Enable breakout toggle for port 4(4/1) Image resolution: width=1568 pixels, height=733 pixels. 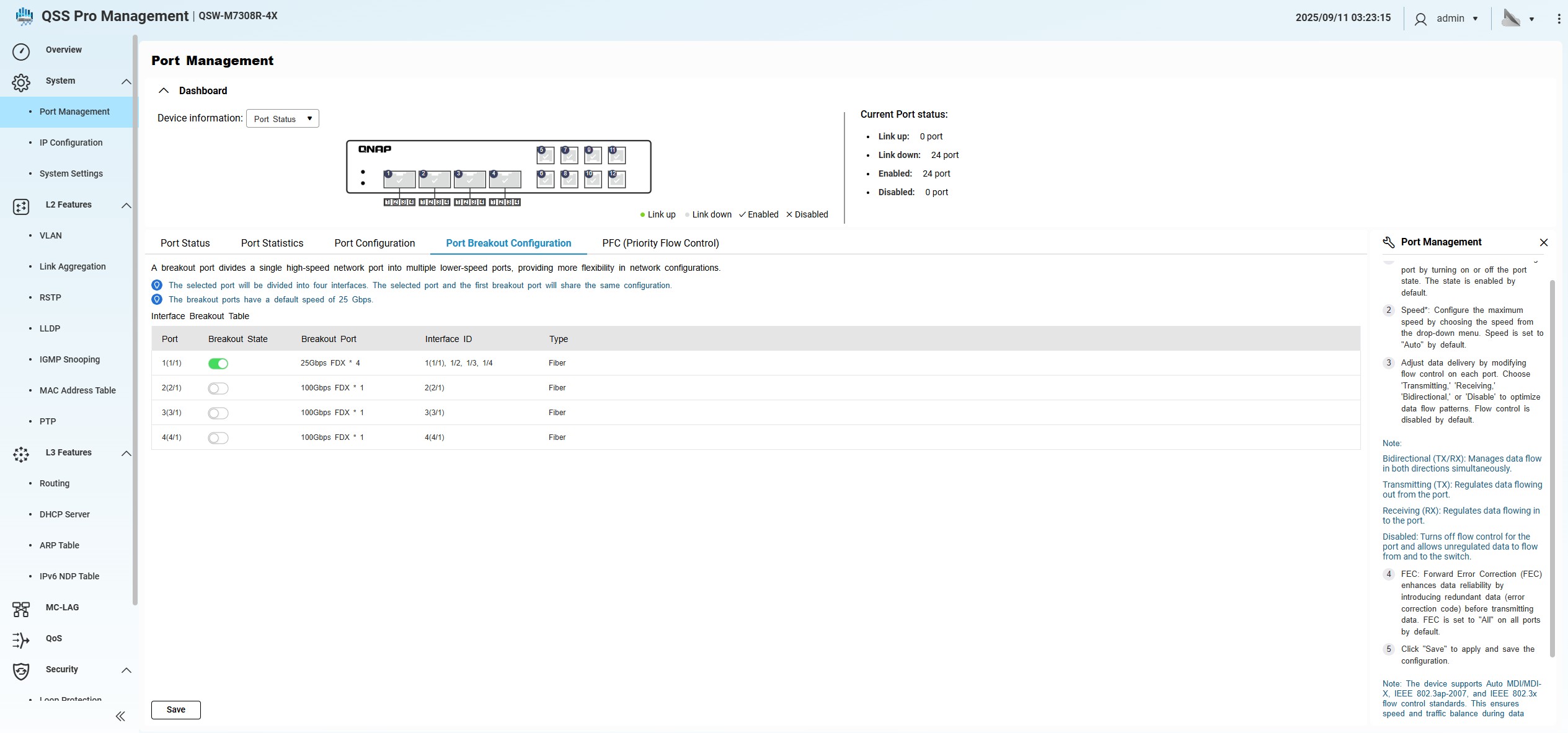218,438
